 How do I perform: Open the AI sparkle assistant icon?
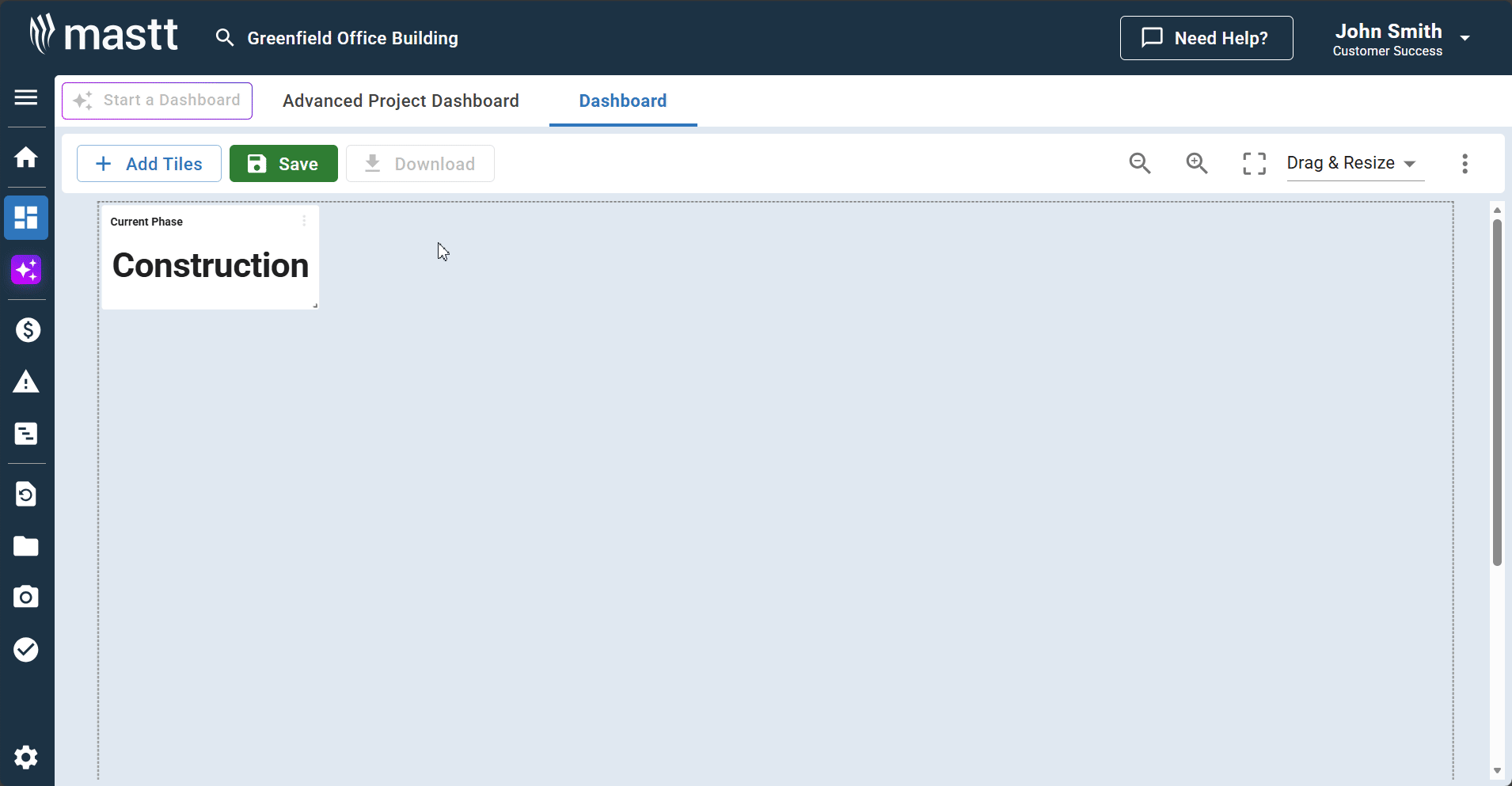tap(26, 271)
